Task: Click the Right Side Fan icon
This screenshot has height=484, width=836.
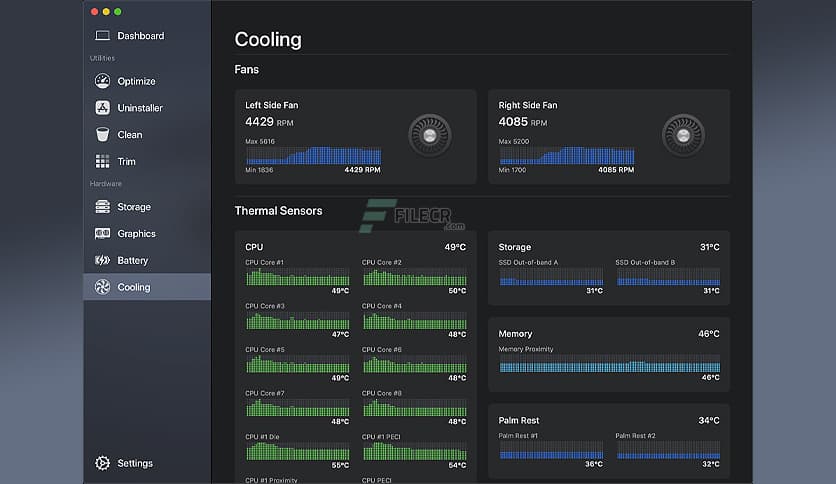Action: (683, 135)
